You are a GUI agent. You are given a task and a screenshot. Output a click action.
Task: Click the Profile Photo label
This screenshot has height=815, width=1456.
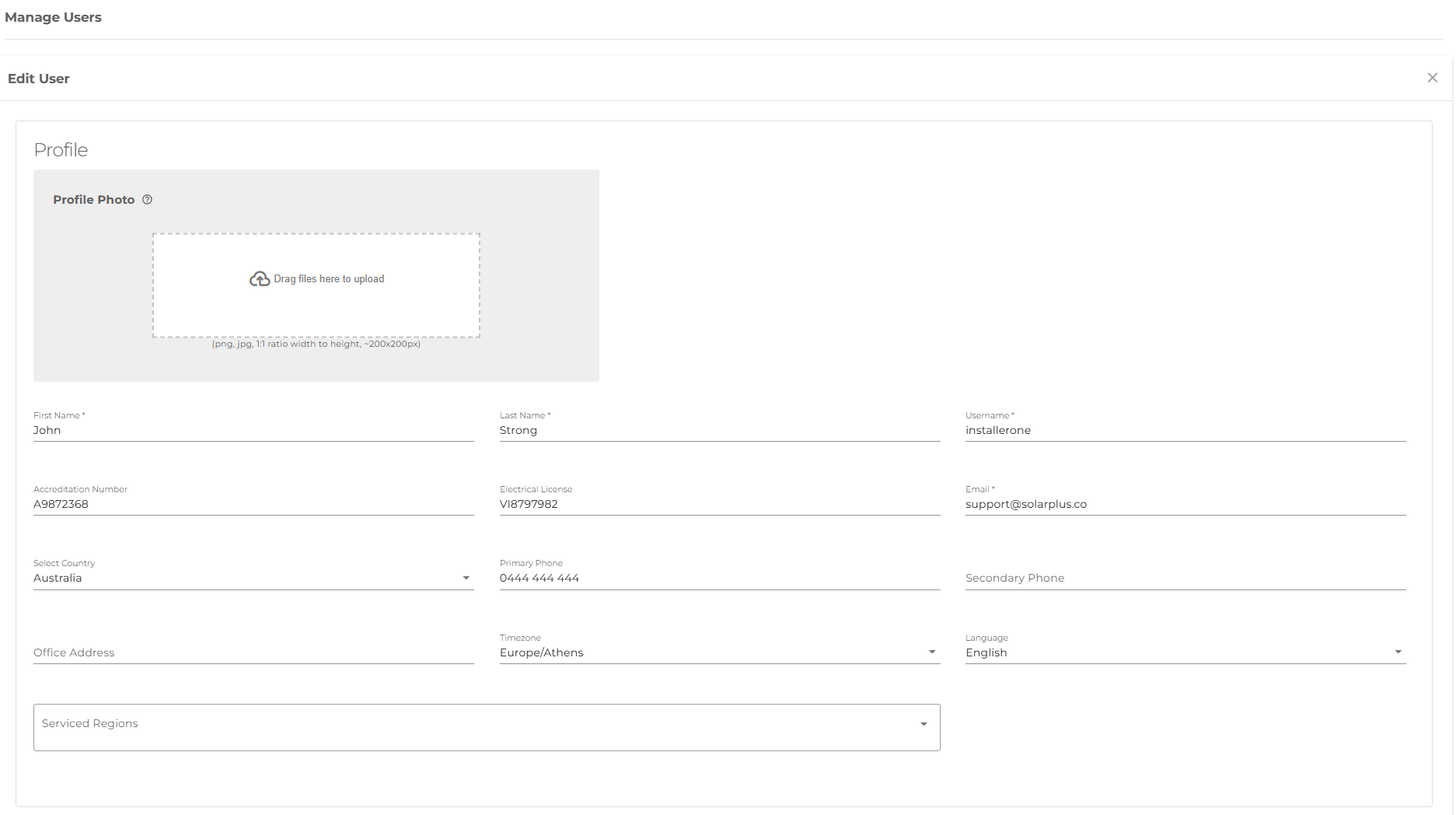[x=93, y=200]
